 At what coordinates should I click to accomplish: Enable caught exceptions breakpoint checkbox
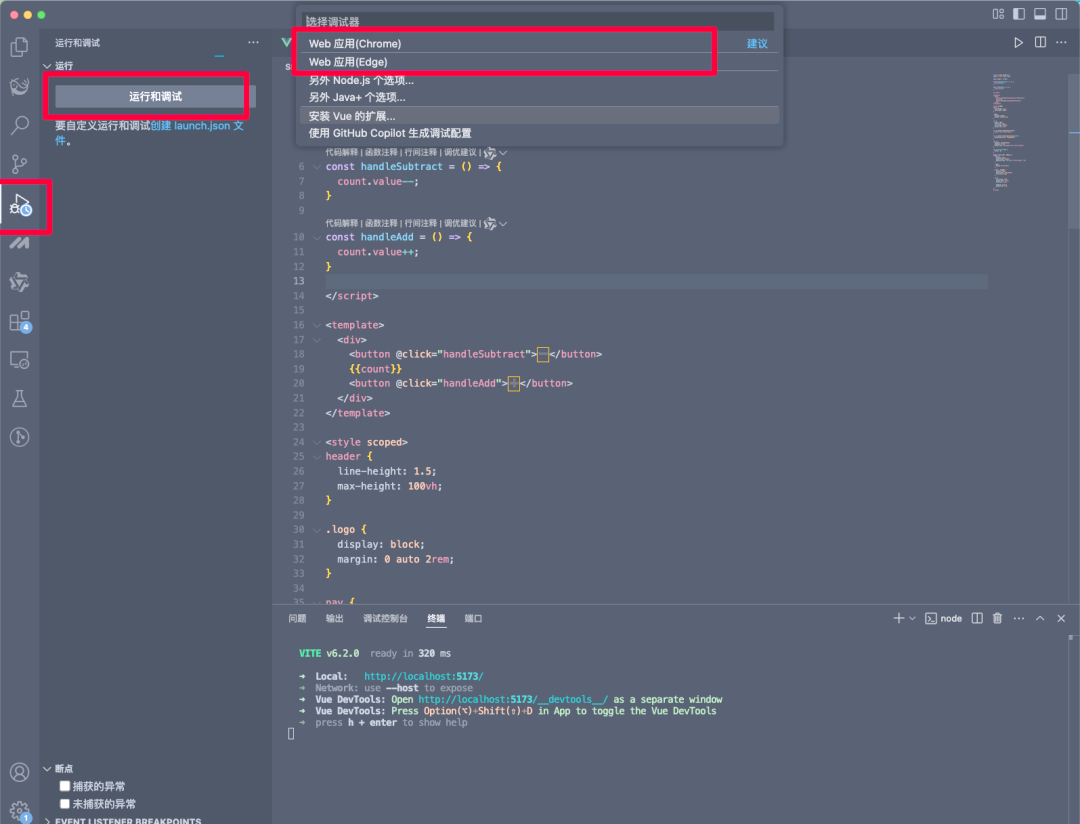coord(65,785)
